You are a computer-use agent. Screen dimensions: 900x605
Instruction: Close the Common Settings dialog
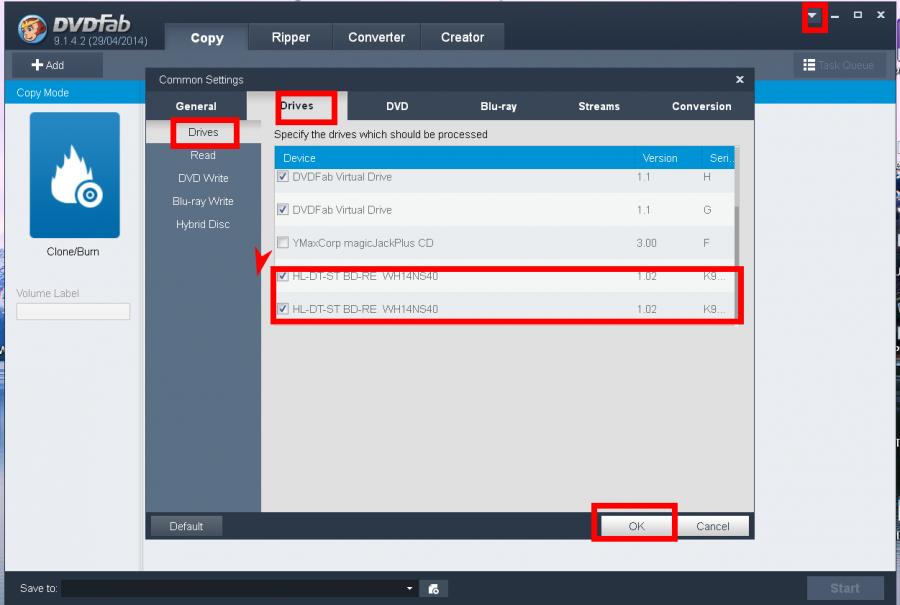tap(740, 80)
